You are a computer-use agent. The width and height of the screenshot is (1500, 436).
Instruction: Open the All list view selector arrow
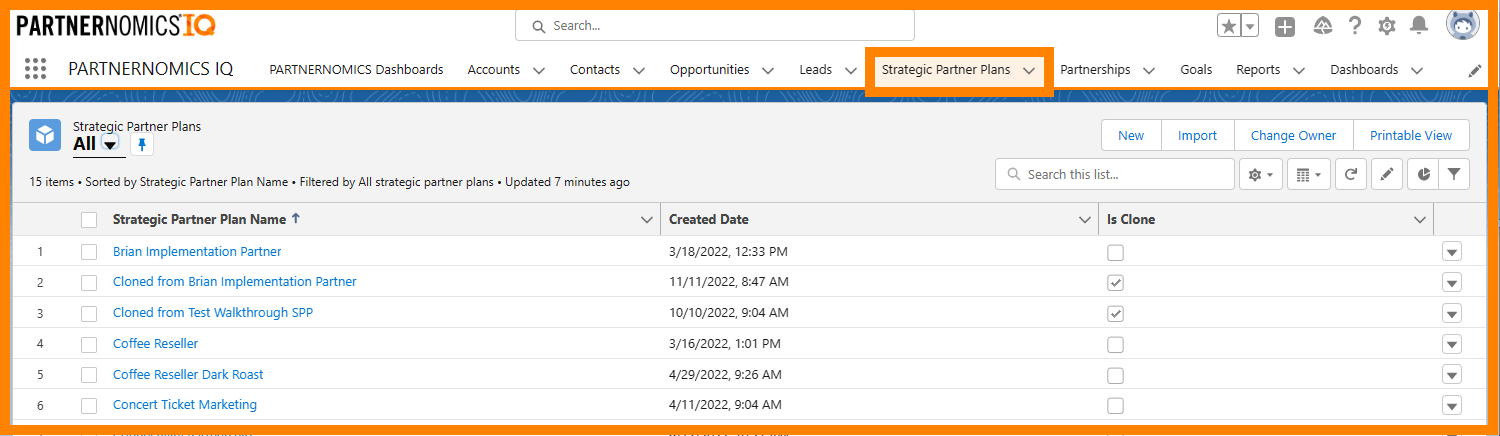(110, 145)
